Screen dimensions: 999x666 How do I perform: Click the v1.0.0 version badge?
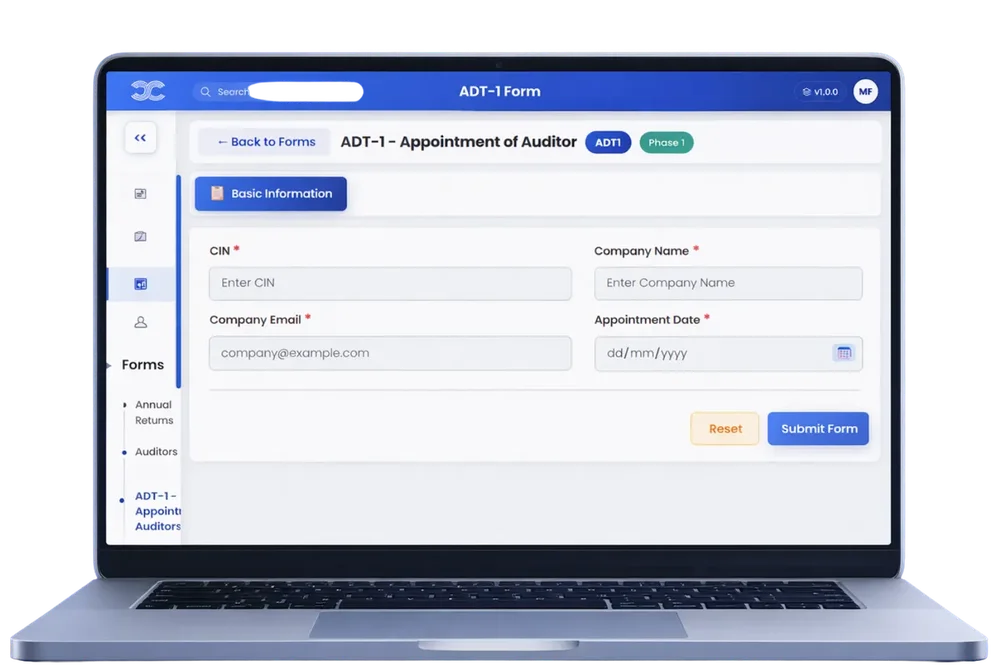click(x=820, y=92)
